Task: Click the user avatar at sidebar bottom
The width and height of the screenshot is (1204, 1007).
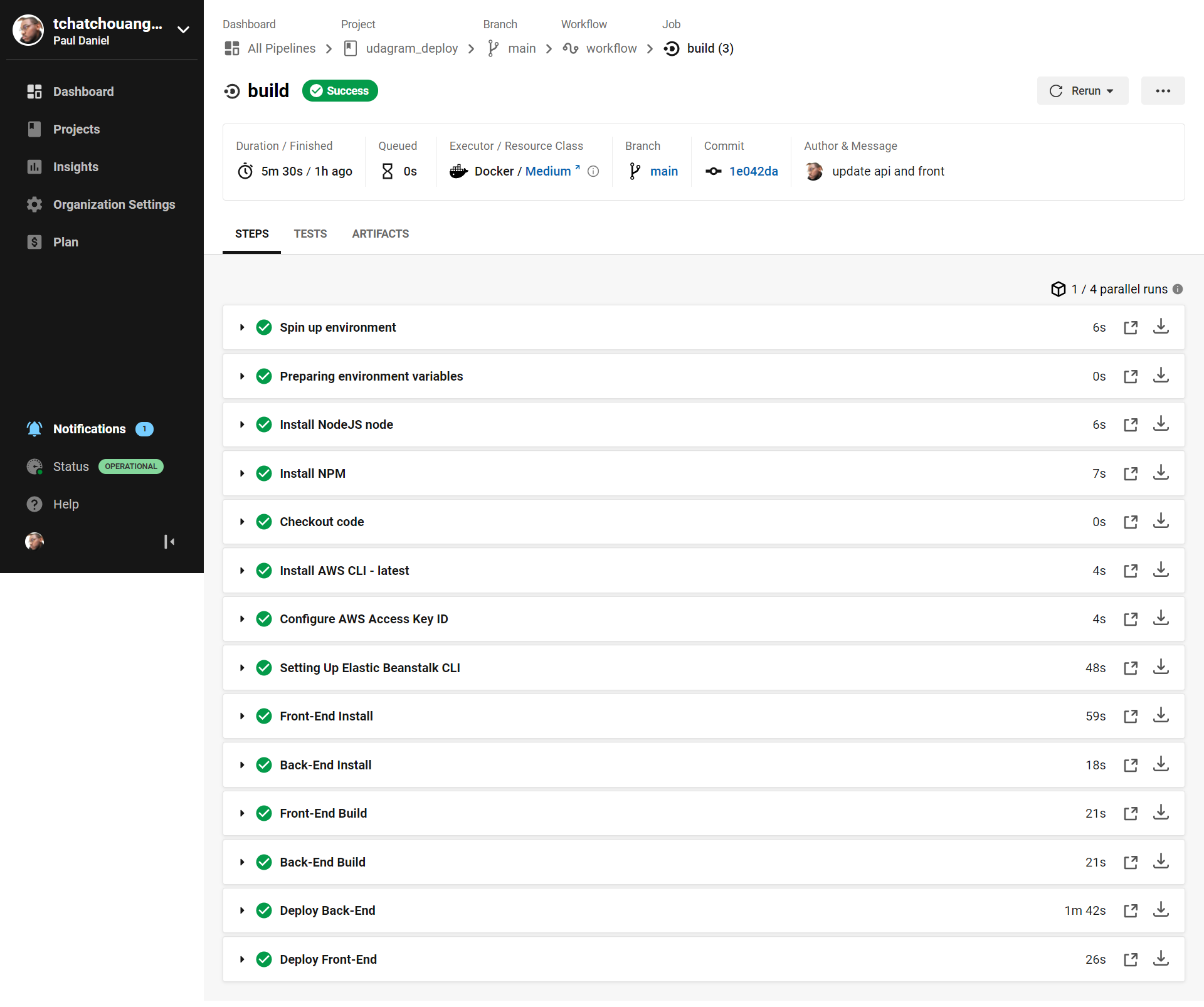Action: 34,542
